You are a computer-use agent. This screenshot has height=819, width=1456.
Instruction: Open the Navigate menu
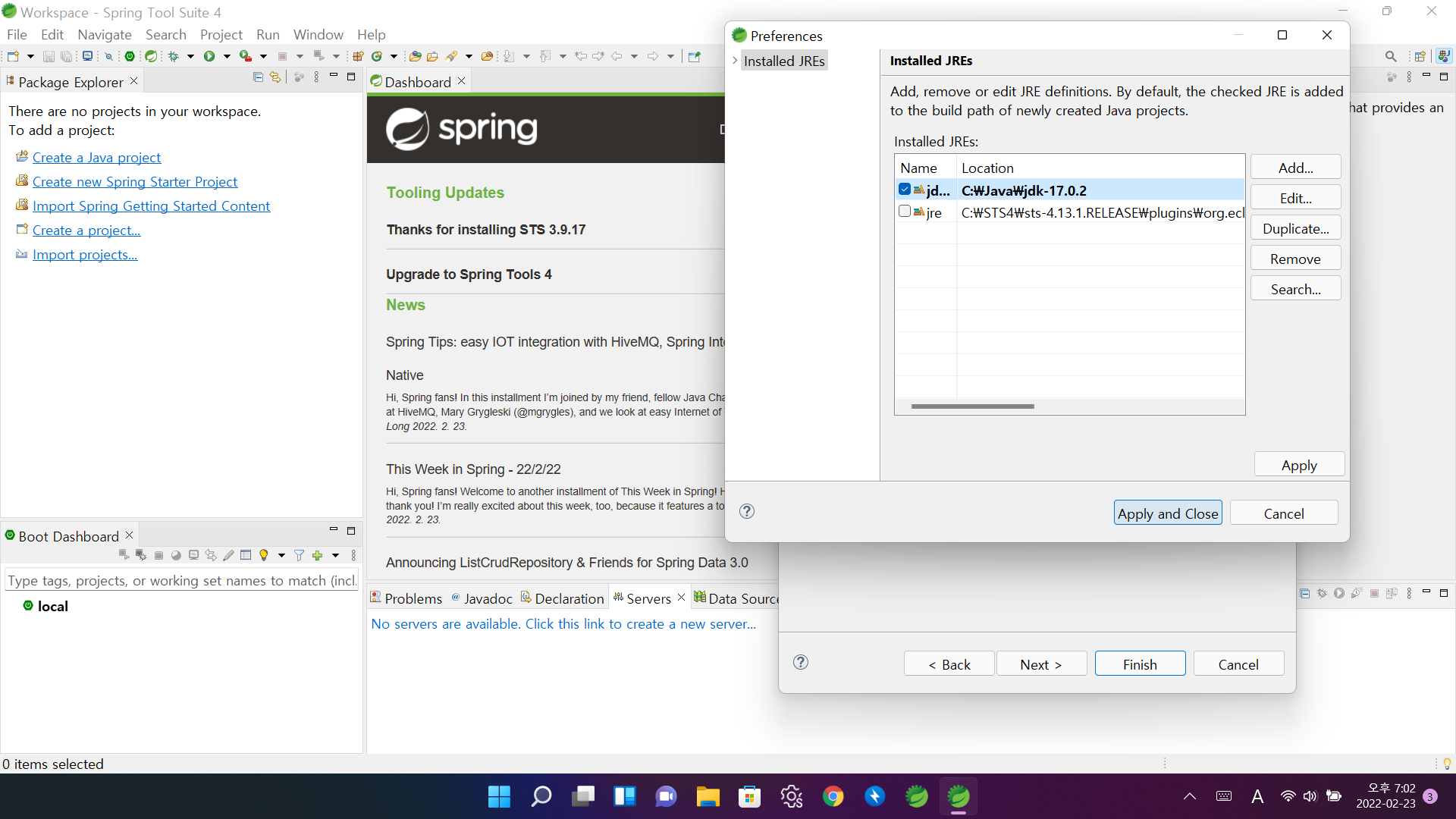point(104,34)
